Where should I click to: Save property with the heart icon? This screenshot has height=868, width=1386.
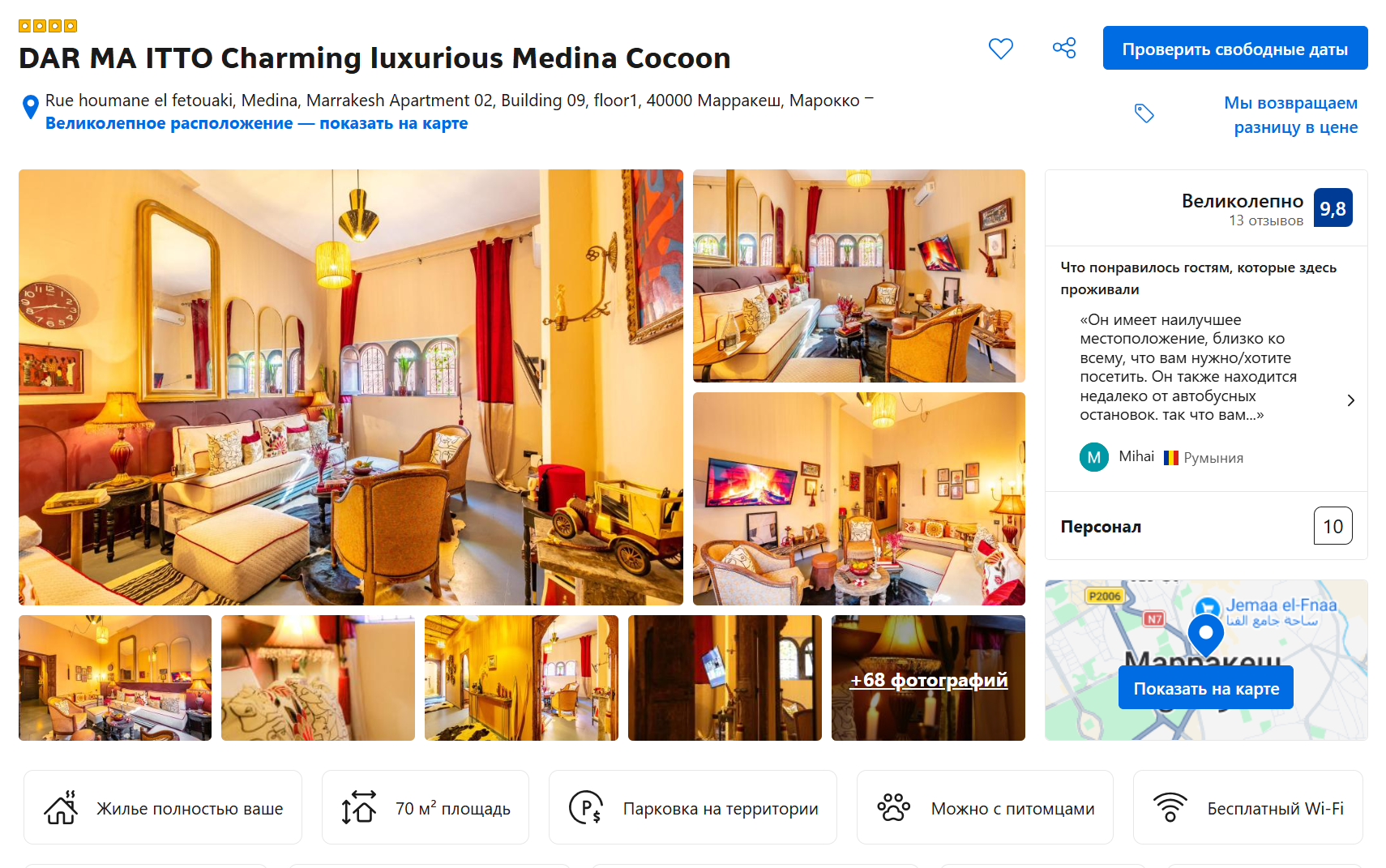1001,49
